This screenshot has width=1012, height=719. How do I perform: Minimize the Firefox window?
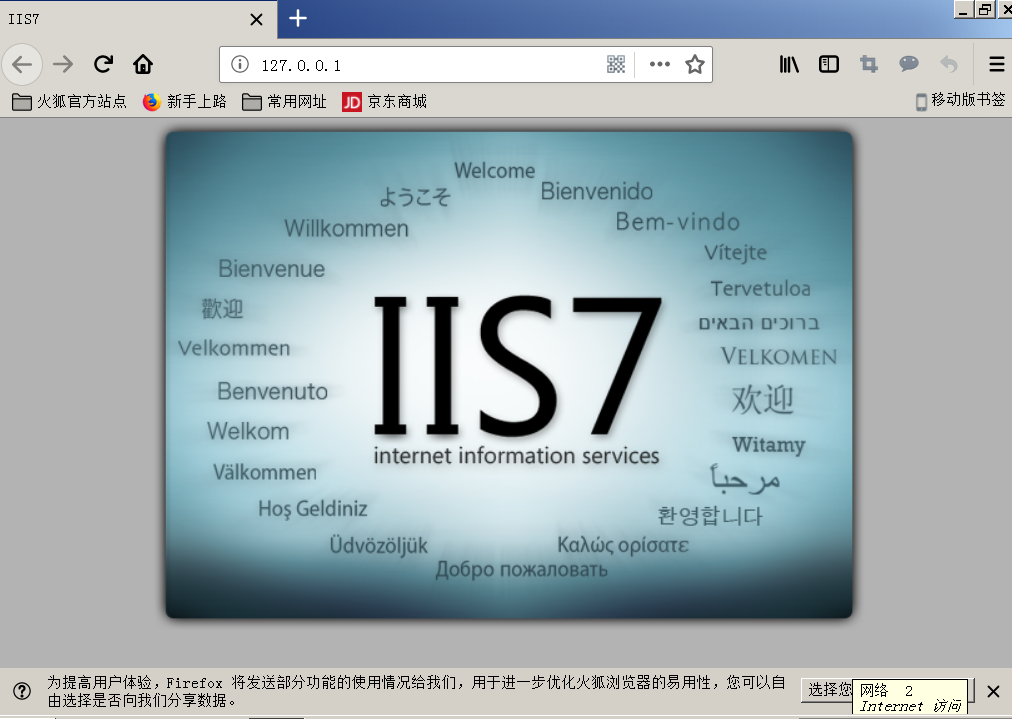tap(964, 9)
